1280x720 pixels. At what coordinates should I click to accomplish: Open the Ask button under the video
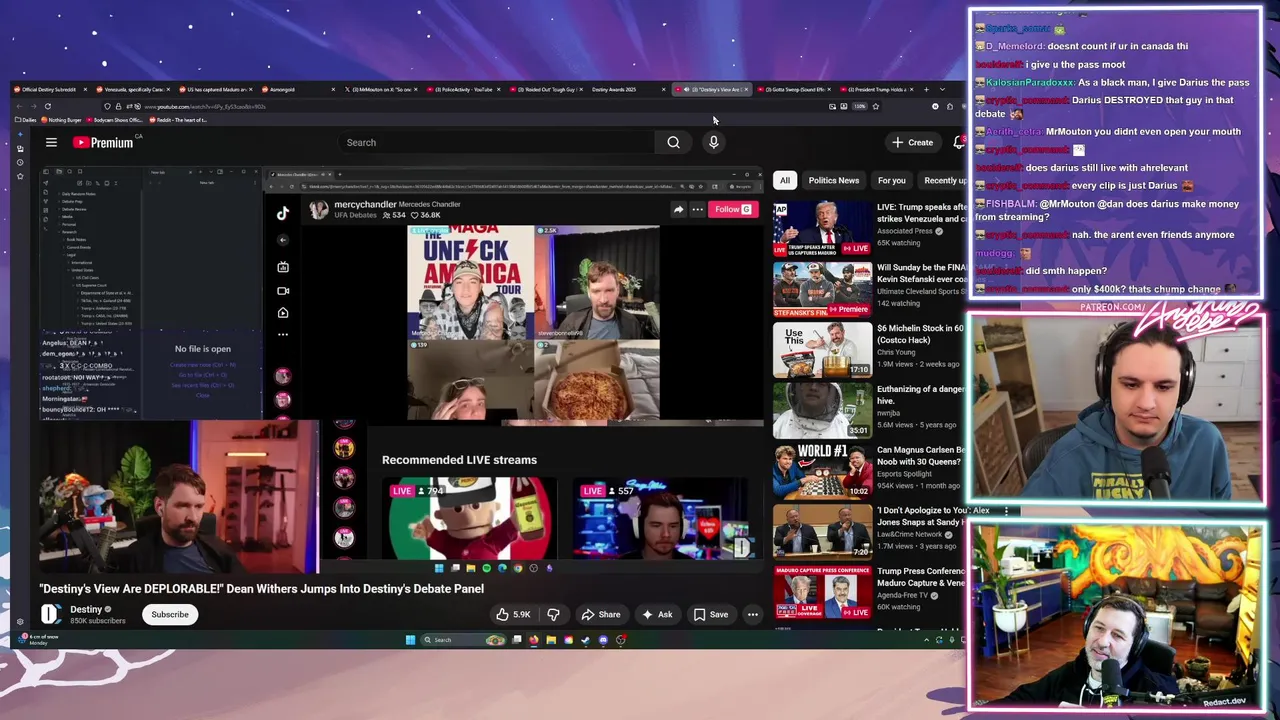tap(657, 615)
